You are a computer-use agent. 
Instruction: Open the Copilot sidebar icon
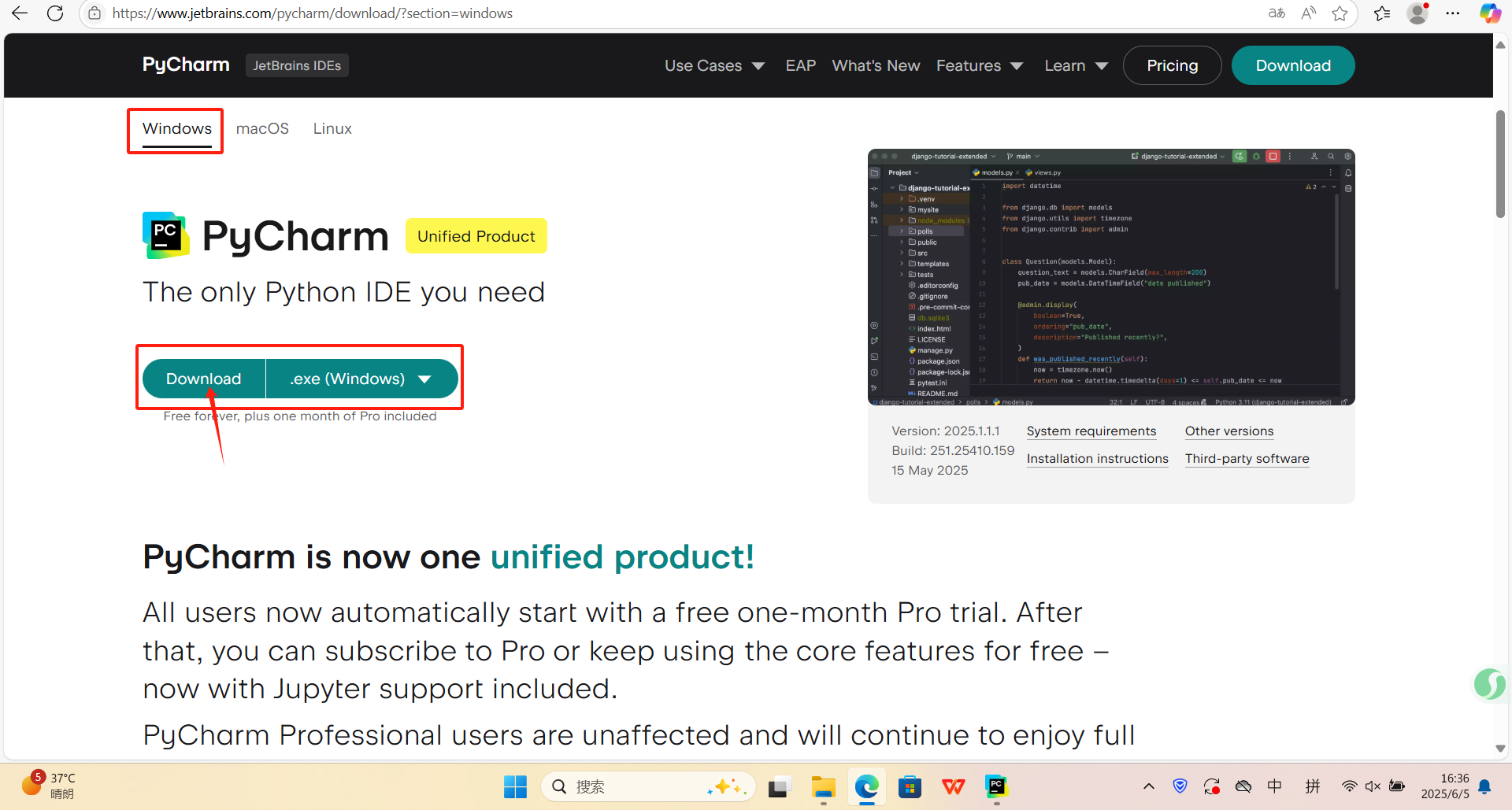[1490, 13]
